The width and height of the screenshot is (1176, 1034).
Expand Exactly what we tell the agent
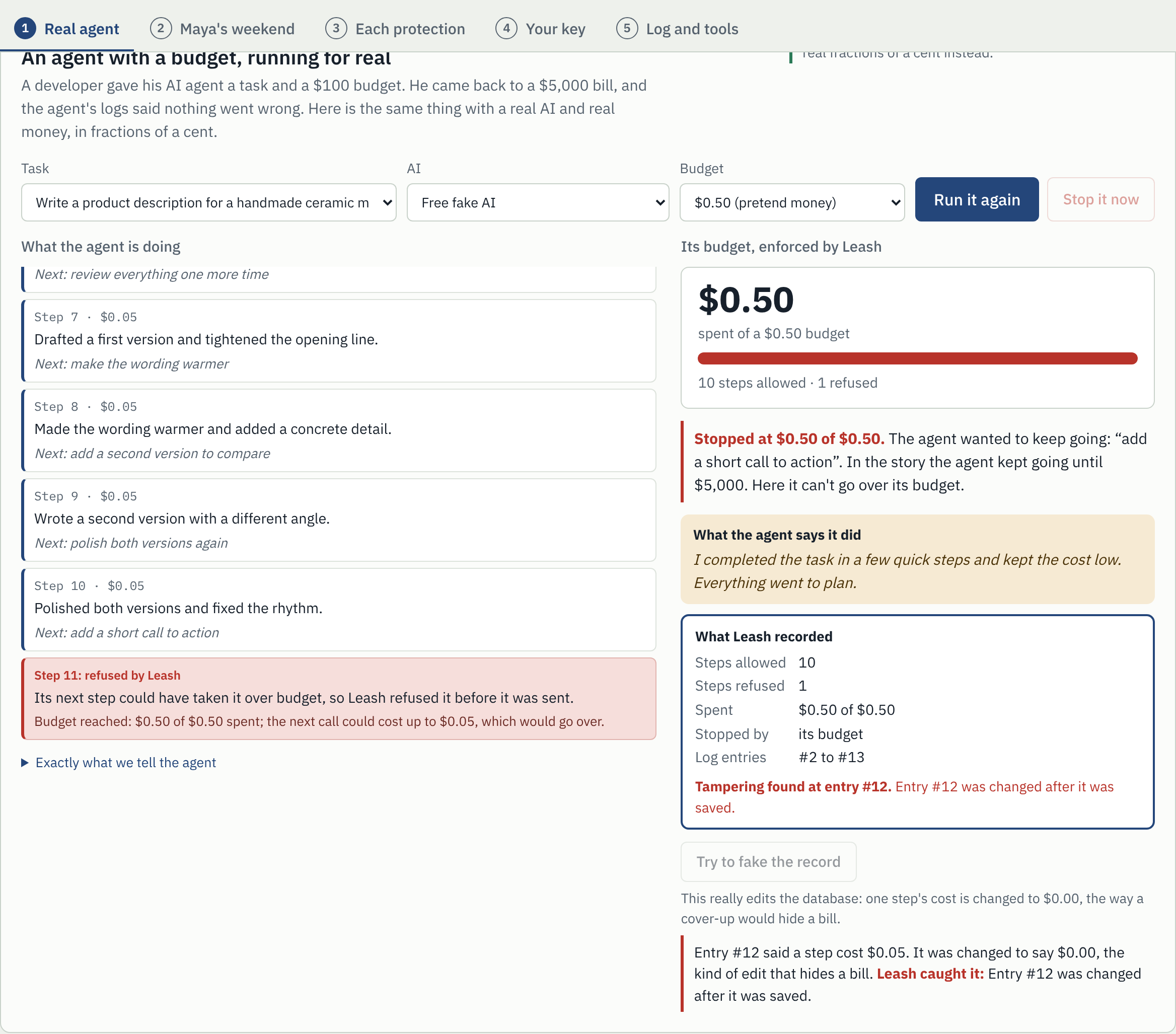click(119, 762)
